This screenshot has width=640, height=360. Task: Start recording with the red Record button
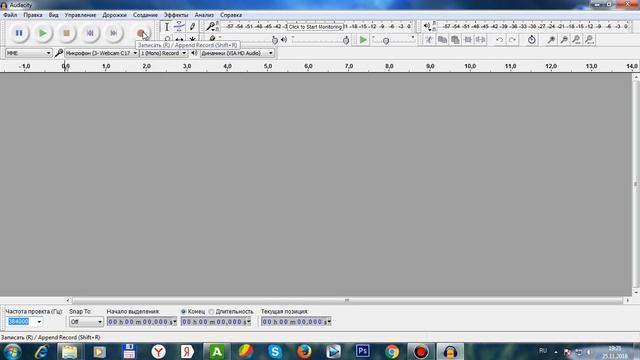[141, 33]
